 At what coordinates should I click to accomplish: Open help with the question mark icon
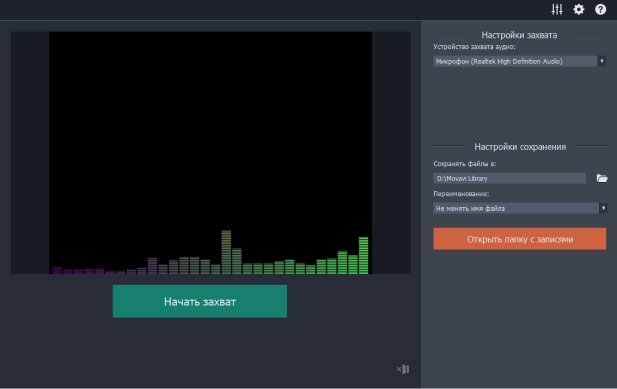600,9
